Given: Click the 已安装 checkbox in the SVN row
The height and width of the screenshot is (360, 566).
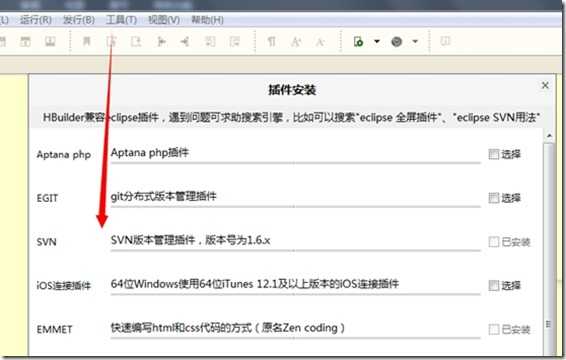Looking at the screenshot, I should pyautogui.click(x=493, y=242).
